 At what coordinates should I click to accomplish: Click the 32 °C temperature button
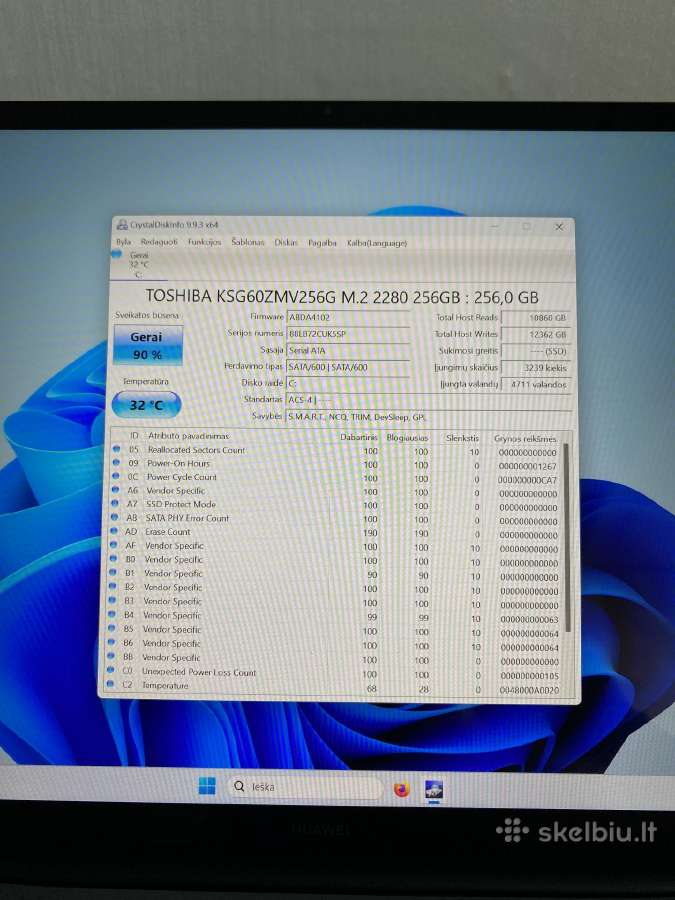coord(146,405)
